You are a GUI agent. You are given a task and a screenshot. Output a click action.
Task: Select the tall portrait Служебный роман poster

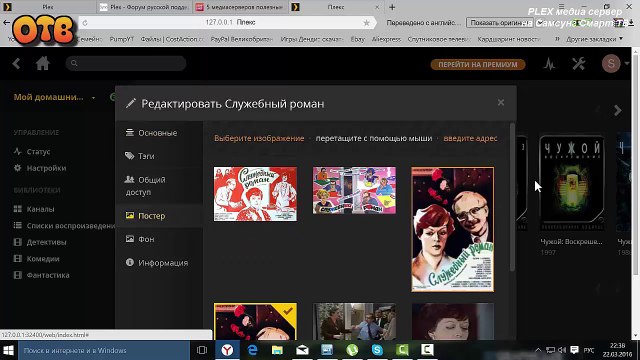(453, 229)
